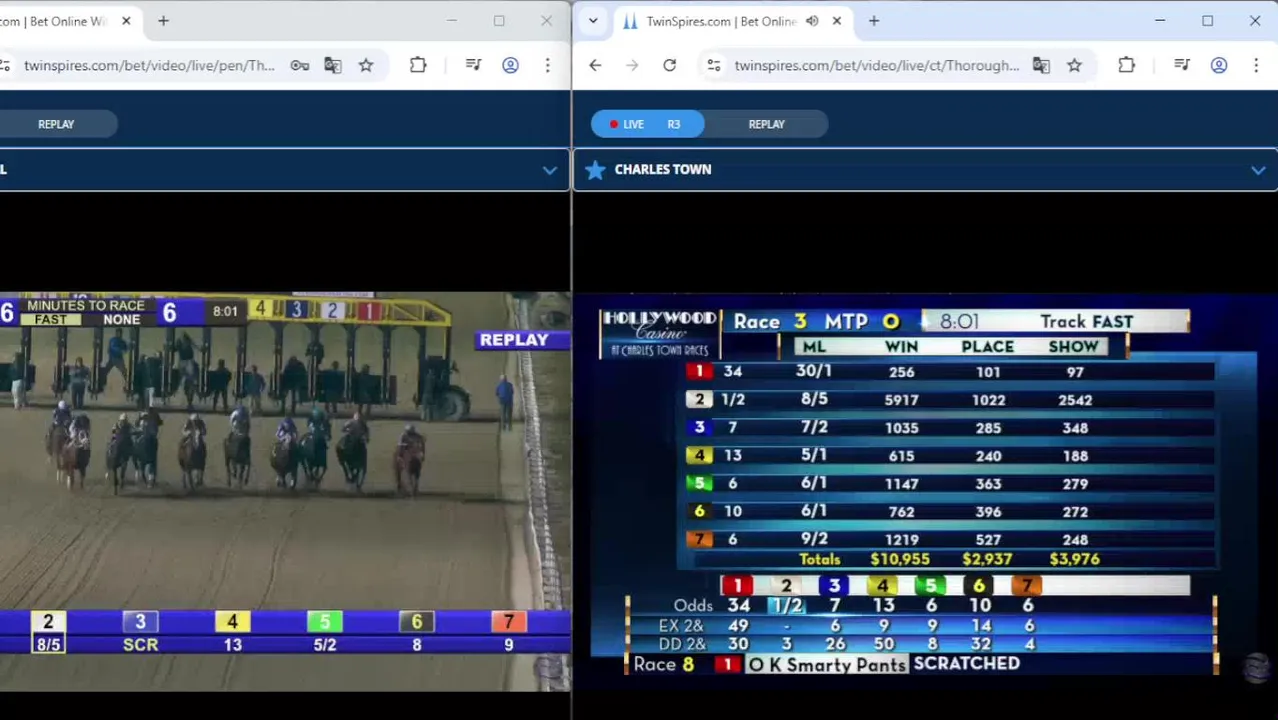Close TwinSpires tab in right window
The image size is (1278, 720).
(837, 21)
